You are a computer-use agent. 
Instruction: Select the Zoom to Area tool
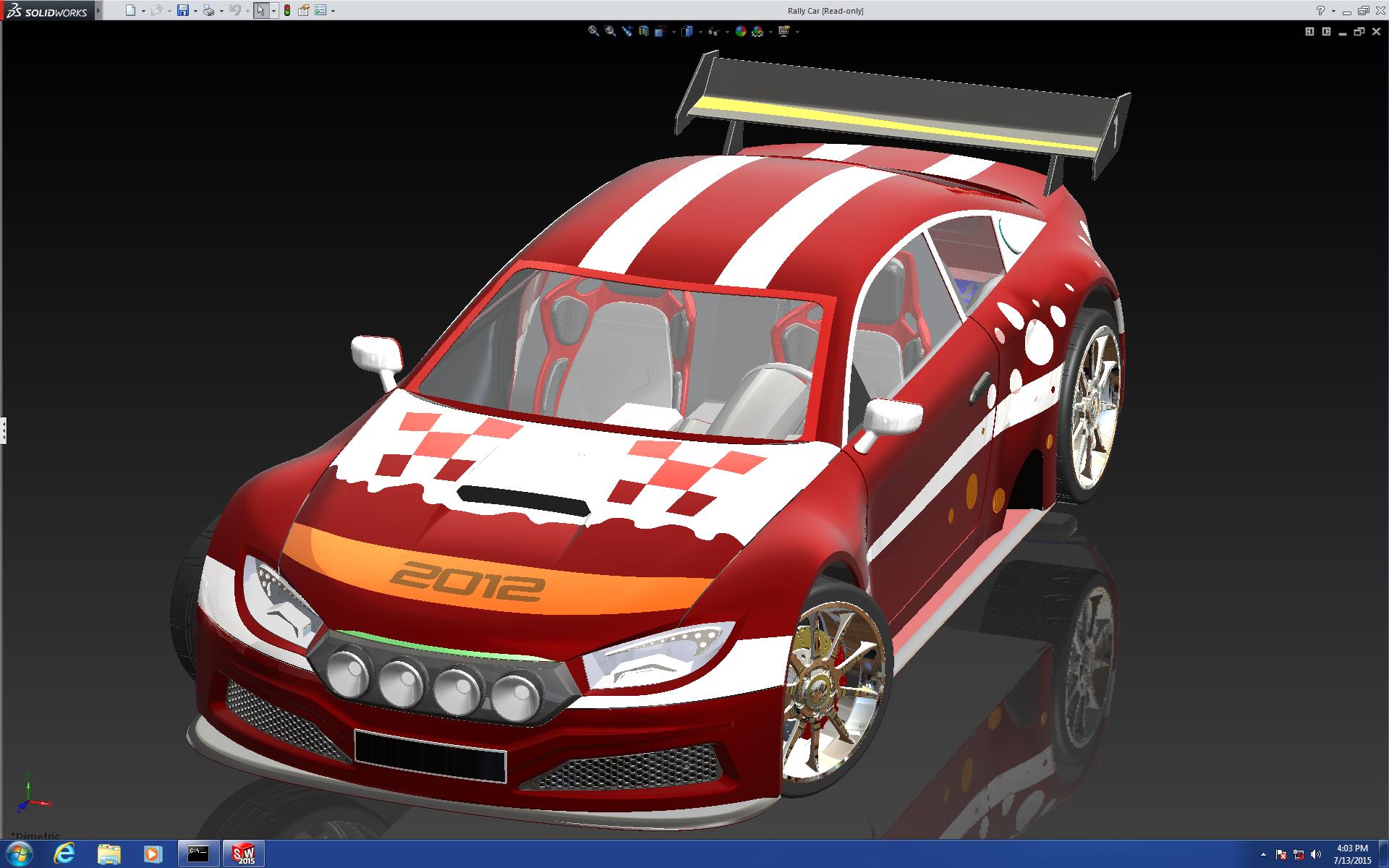(x=610, y=31)
